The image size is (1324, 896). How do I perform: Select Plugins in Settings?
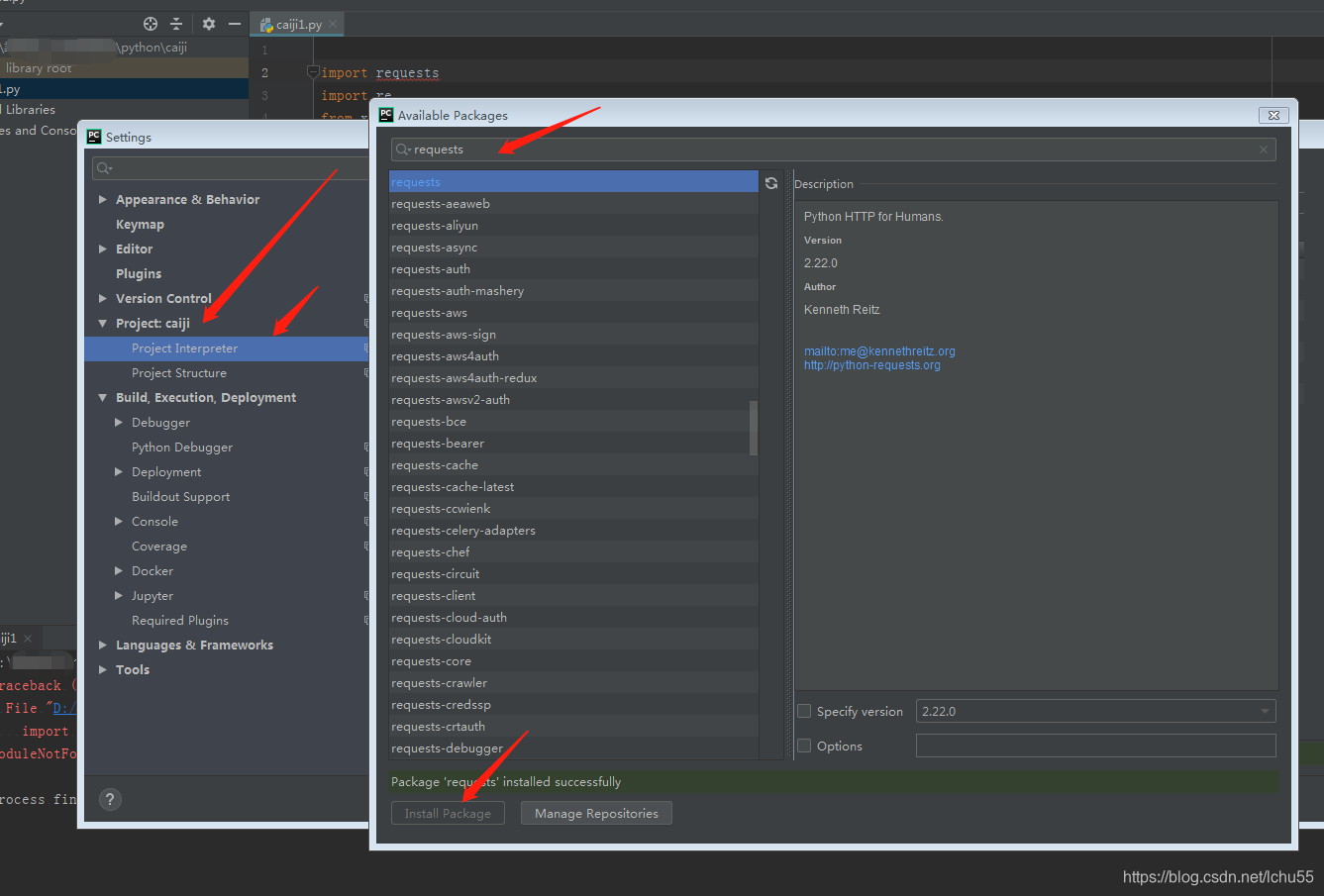(139, 274)
